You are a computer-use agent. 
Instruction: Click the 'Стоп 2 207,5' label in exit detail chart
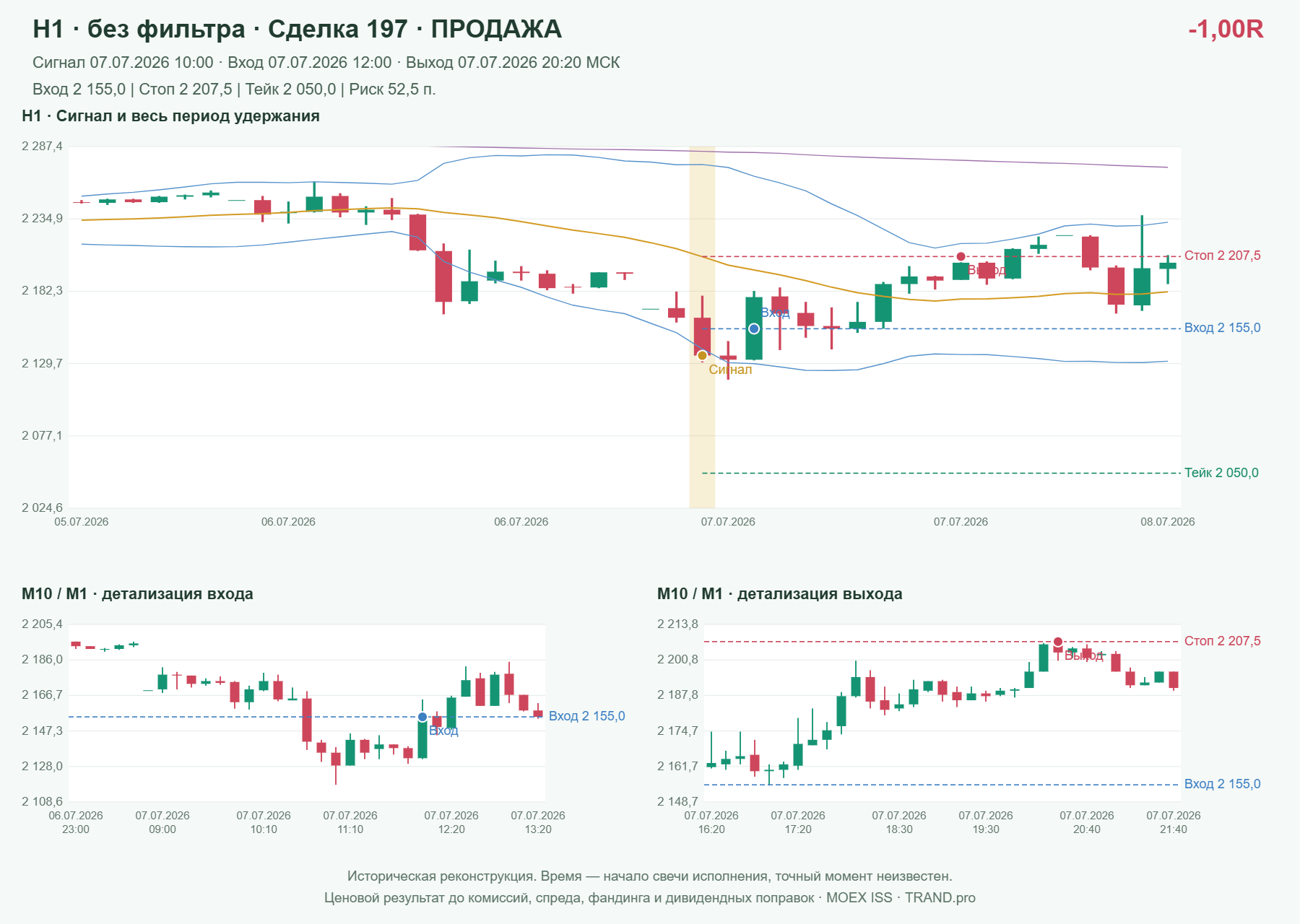tap(1223, 641)
